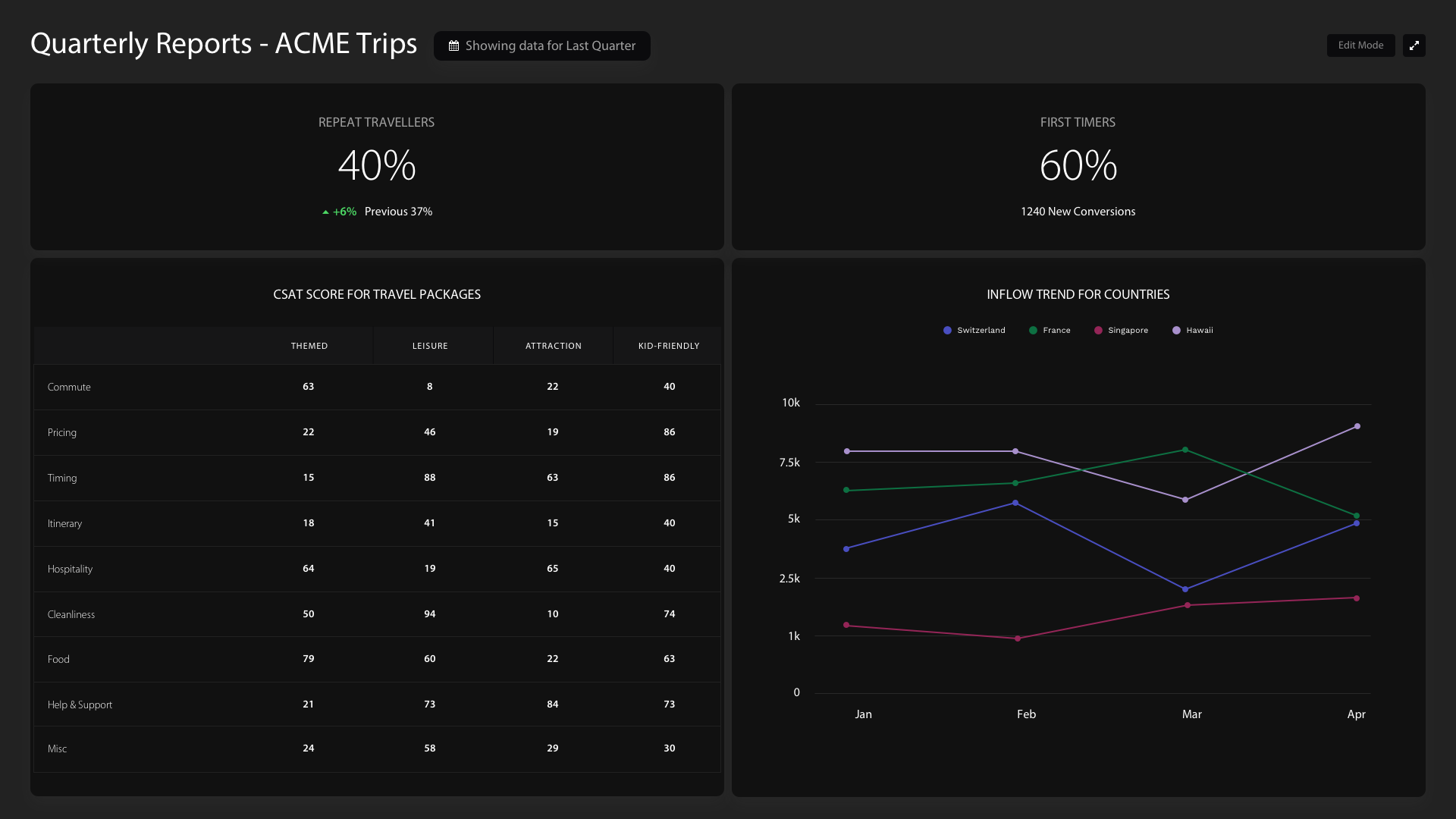Viewport: 1456px width, 819px height.
Task: Toggle Switzerland series in legend
Action: point(974,331)
